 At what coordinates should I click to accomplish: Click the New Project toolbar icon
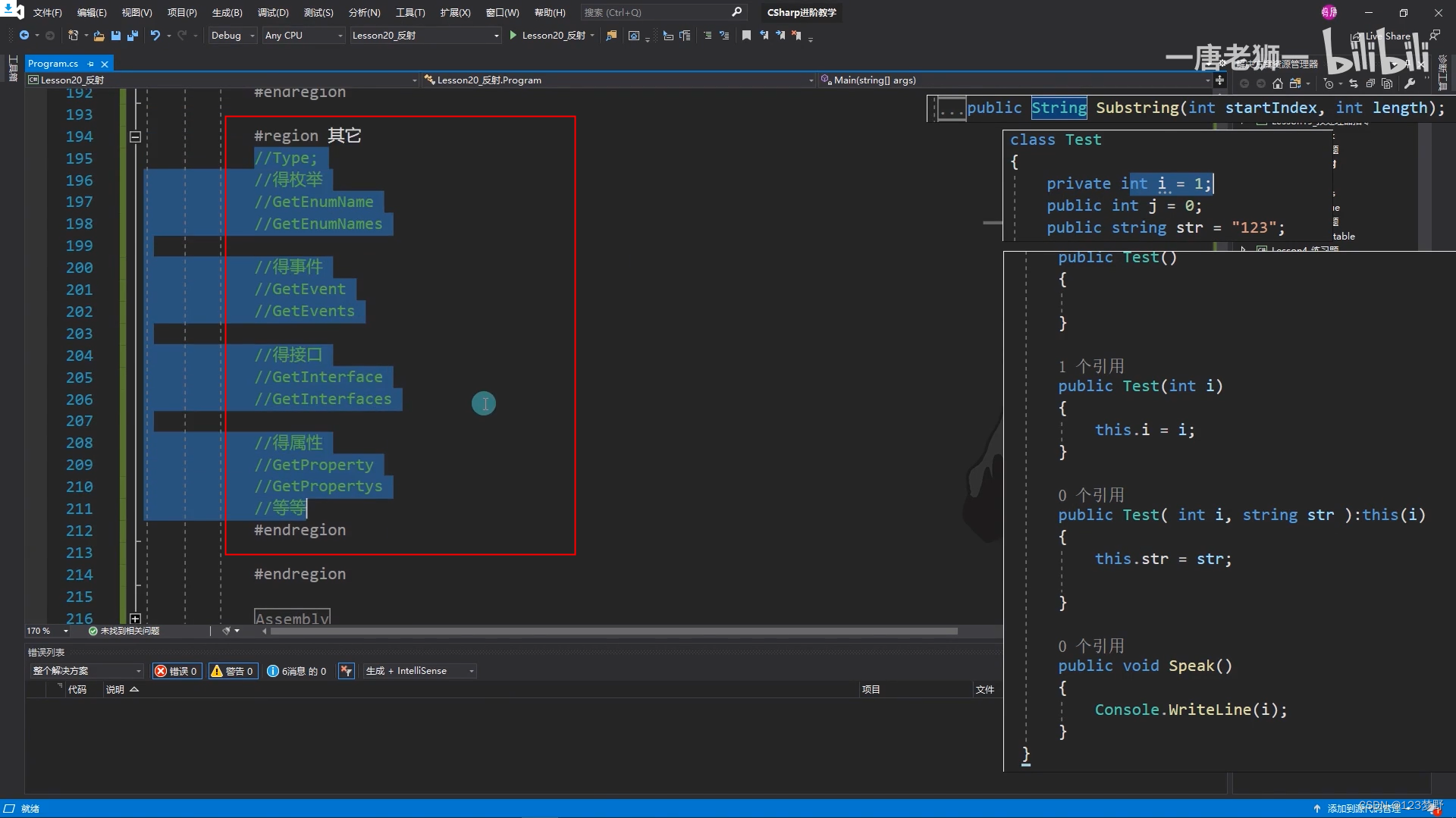pyautogui.click(x=73, y=36)
